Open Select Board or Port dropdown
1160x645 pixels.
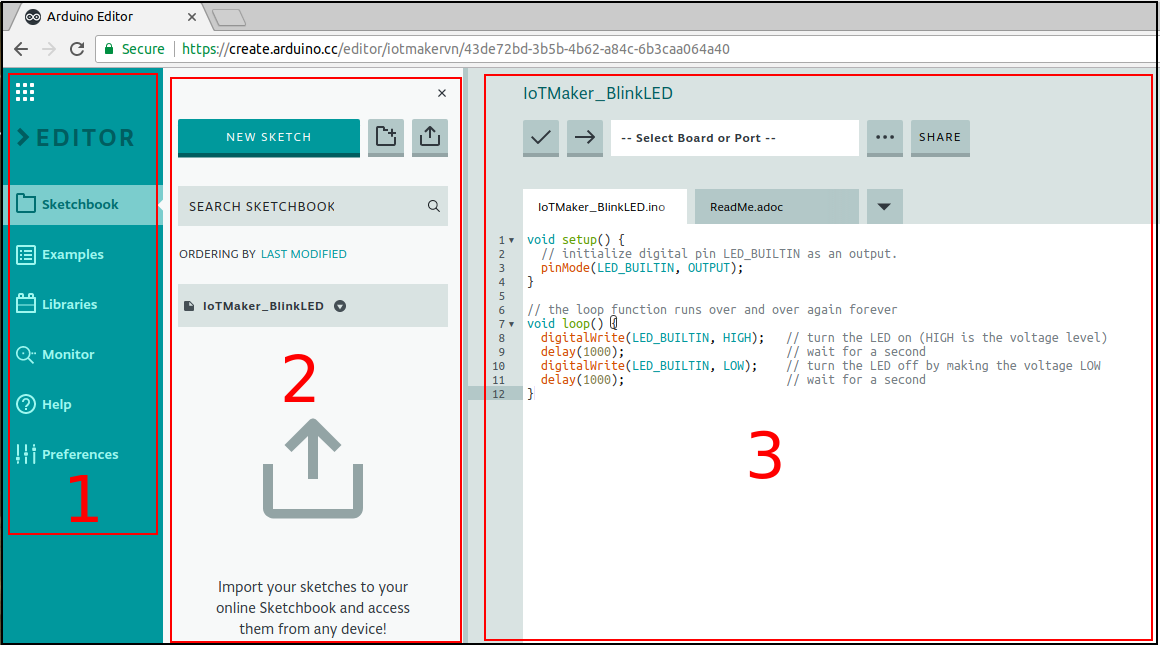[735, 138]
